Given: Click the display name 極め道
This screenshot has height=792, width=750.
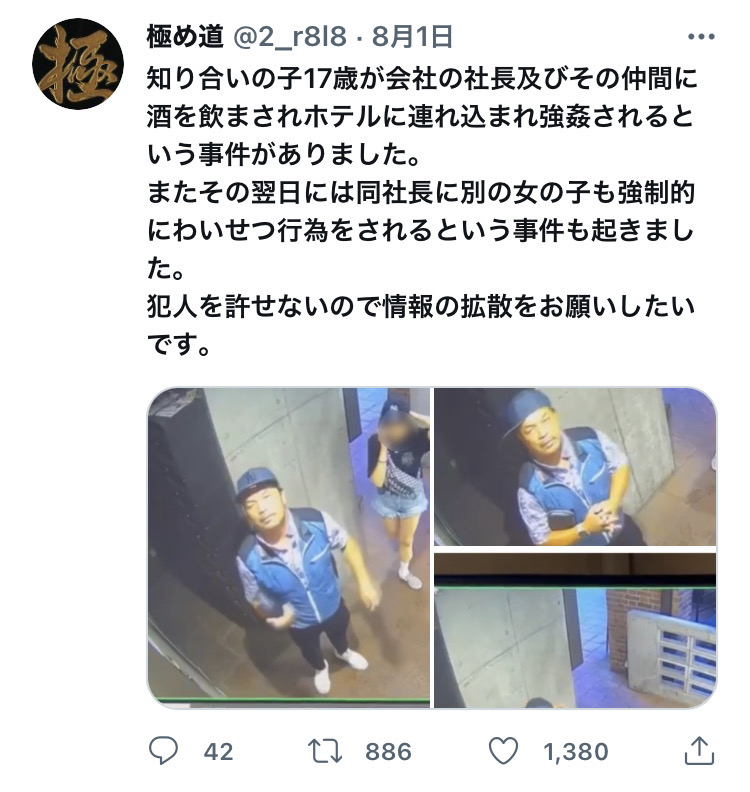Looking at the screenshot, I should tap(185, 37).
